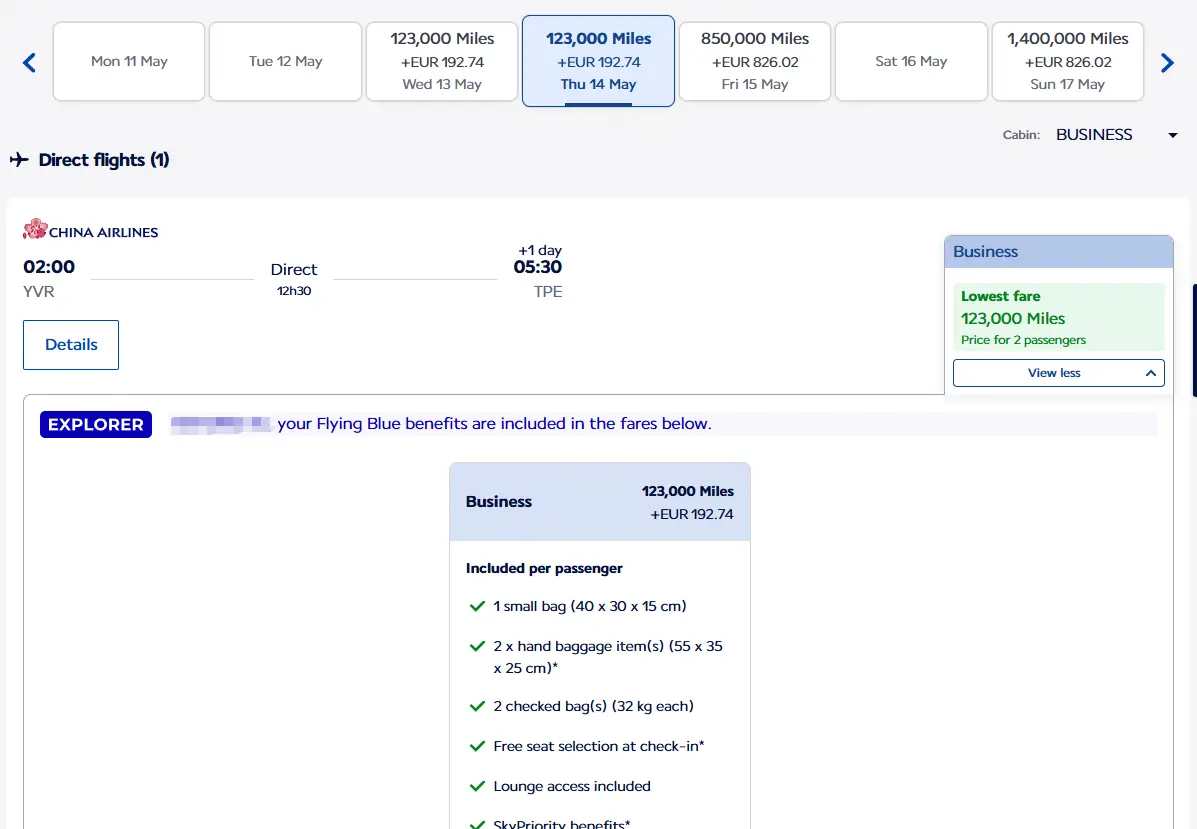
Task: Click the checkmark next to Lounge access included
Action: pos(477,786)
